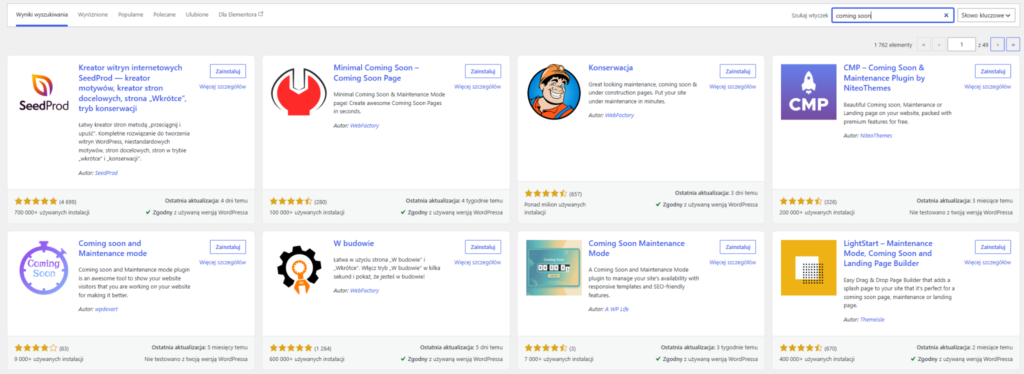
Task: Open wpdevart author link
Action: point(106,309)
